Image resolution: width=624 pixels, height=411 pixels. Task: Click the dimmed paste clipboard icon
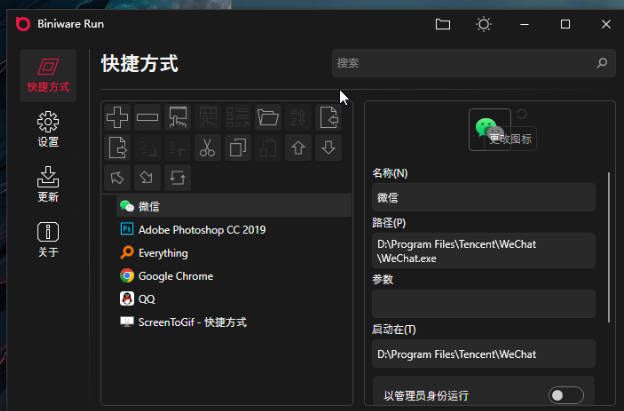pyautogui.click(x=268, y=148)
